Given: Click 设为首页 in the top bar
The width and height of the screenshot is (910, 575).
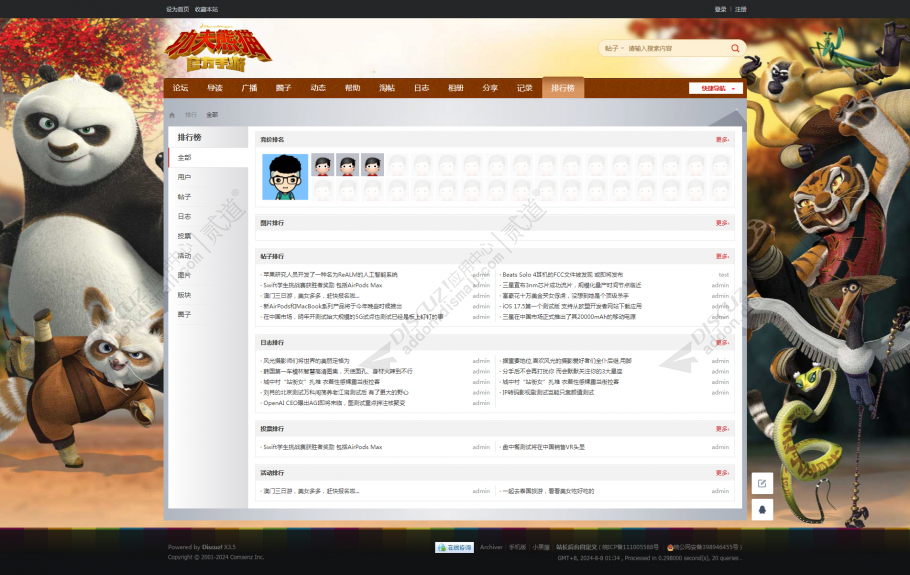Looking at the screenshot, I should tap(178, 9).
